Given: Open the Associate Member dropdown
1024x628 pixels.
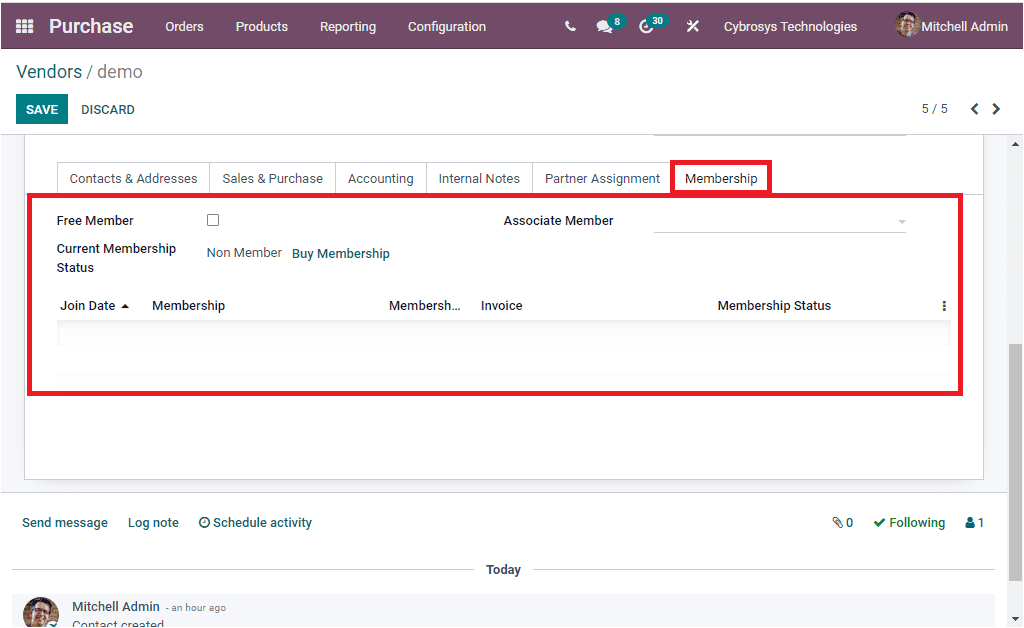Looking at the screenshot, I should (x=780, y=220).
